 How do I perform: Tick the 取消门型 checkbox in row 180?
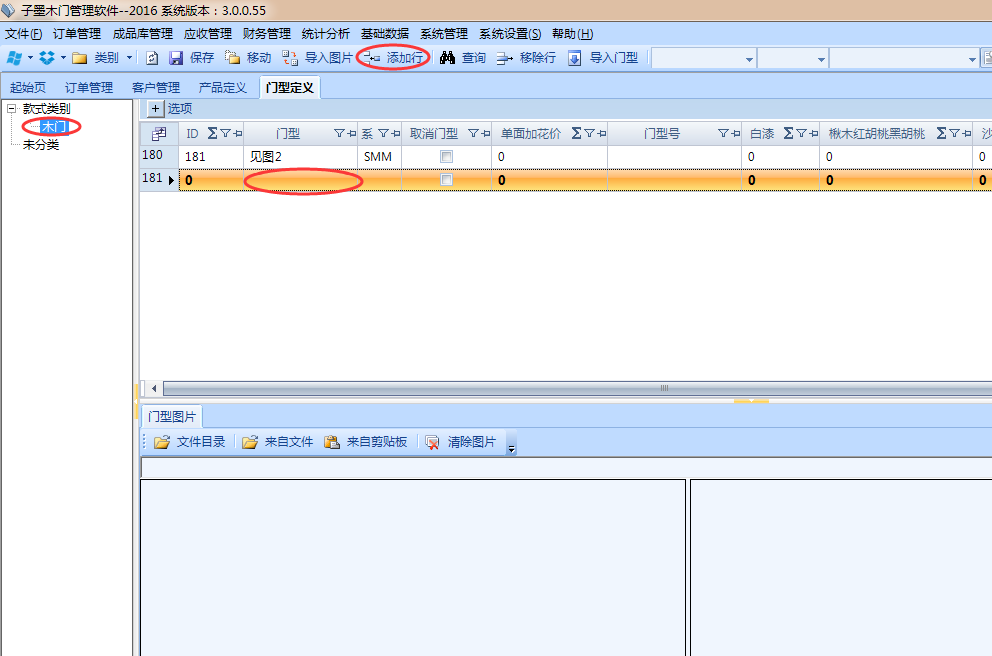click(447, 157)
